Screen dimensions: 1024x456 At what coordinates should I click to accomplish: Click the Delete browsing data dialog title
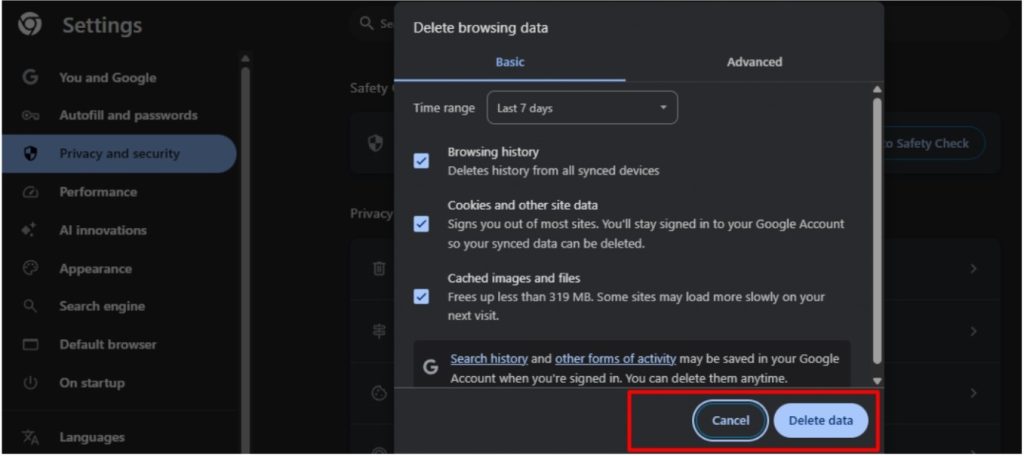click(x=481, y=28)
